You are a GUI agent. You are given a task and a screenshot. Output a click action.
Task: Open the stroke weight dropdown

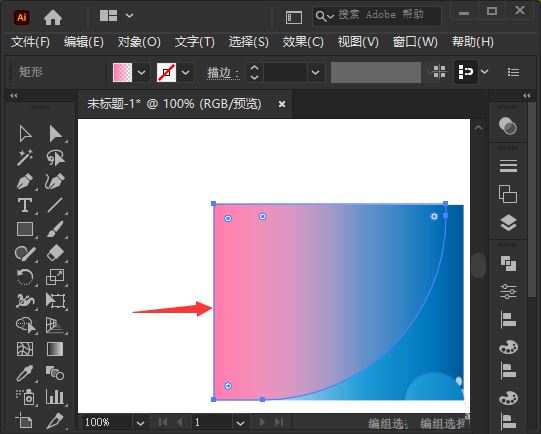pos(315,72)
